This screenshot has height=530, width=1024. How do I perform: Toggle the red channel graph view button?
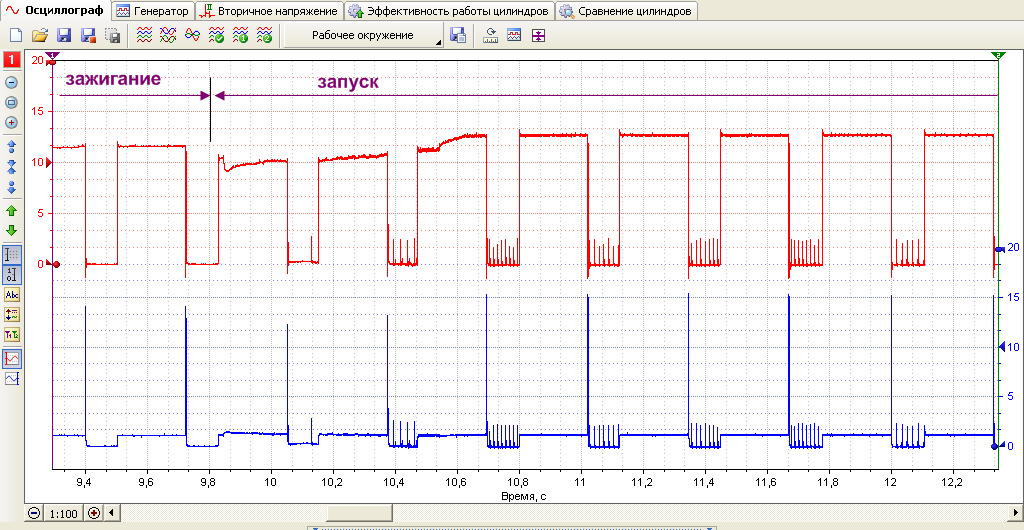pos(12,358)
